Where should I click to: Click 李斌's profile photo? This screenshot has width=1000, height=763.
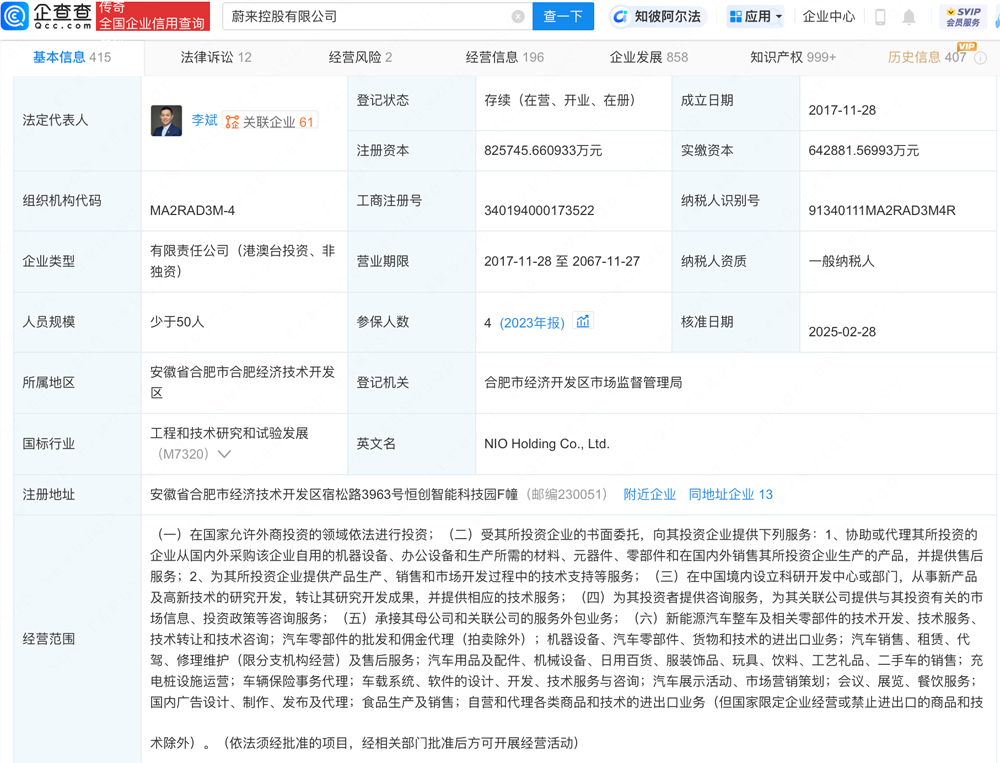(166, 120)
